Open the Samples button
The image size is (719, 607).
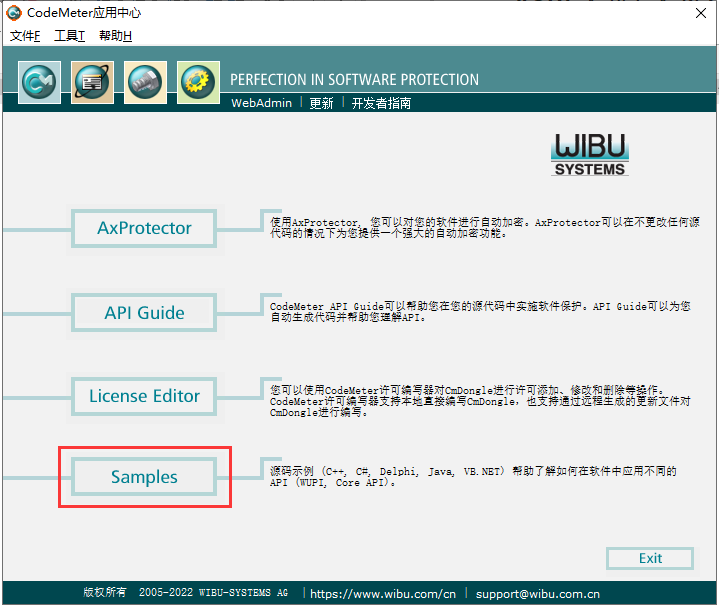[x=144, y=477]
